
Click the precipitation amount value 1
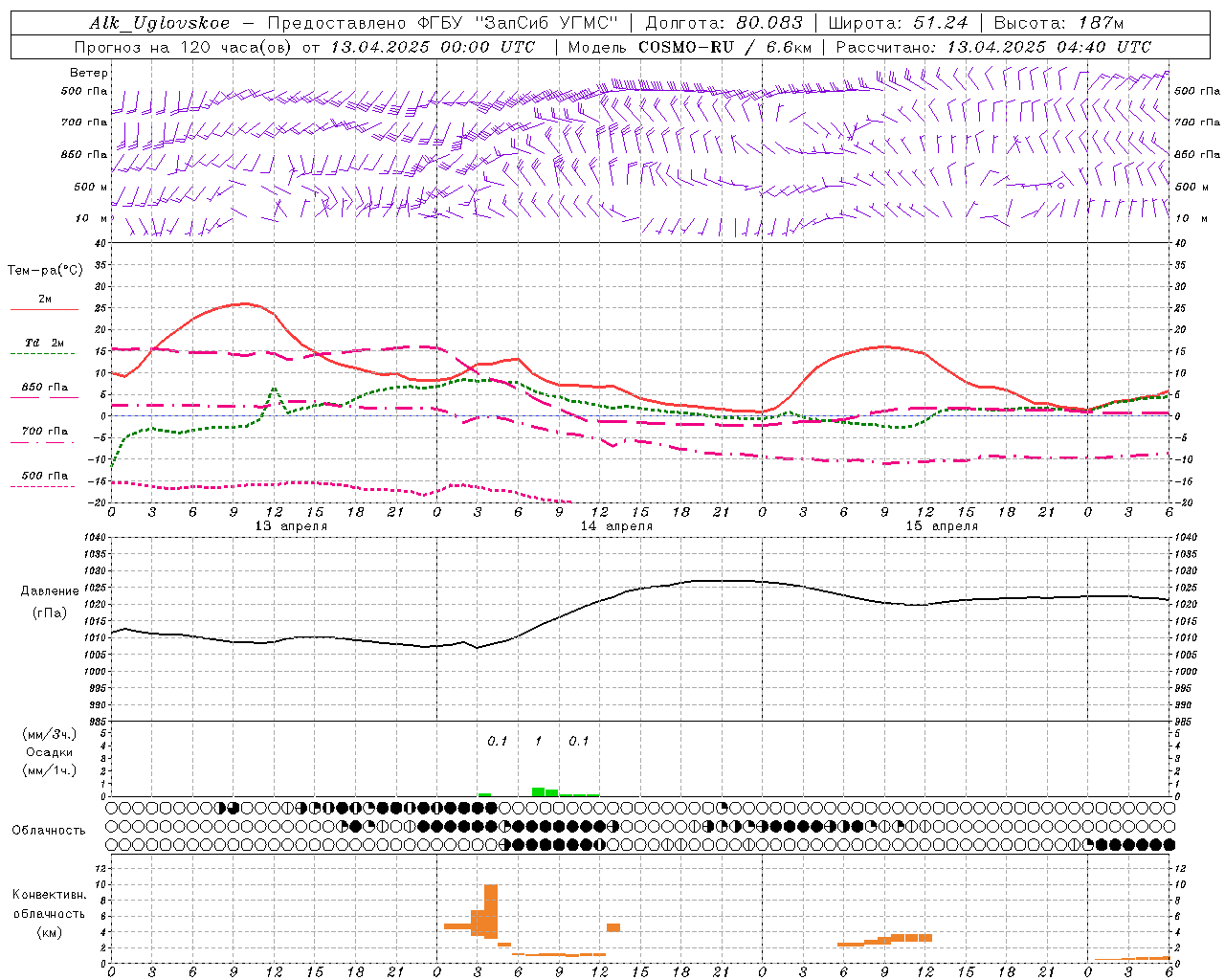coord(538,741)
